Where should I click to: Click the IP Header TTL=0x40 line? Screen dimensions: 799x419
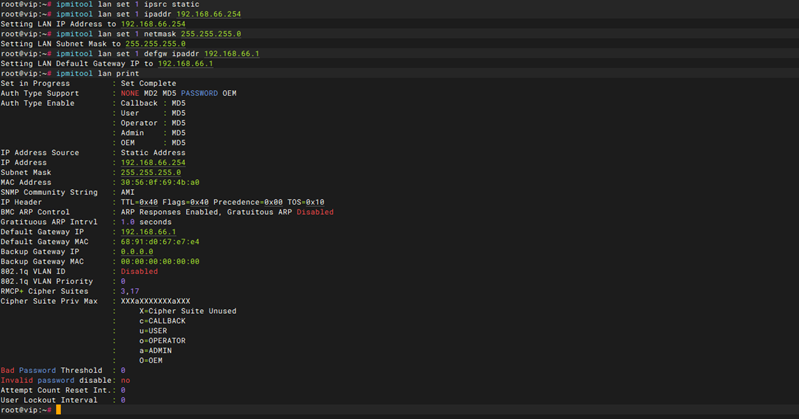pyautogui.click(x=222, y=202)
